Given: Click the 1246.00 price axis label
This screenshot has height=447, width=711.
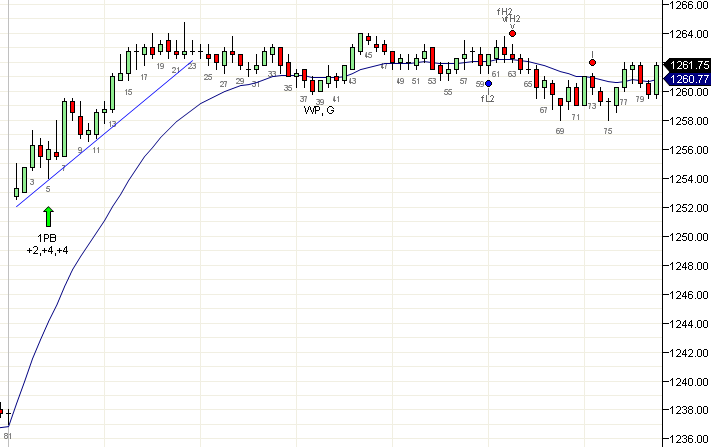Looking at the screenshot, I should 689,295.
